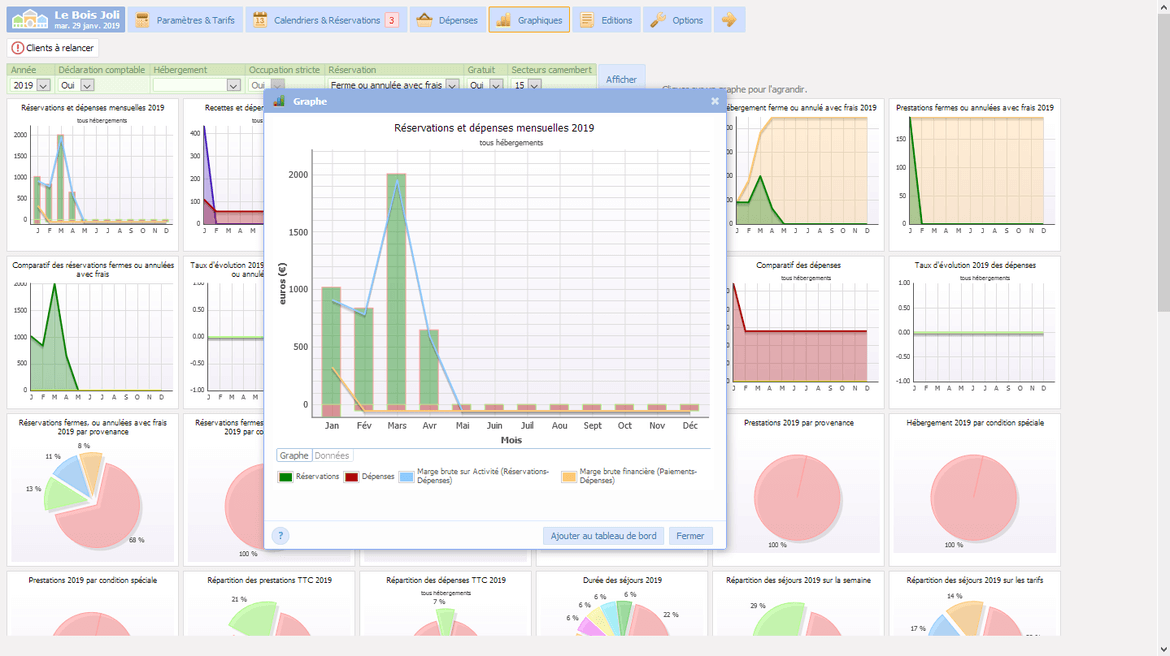Click the Clients à relancer alert icon
Image resolution: width=1170 pixels, height=656 pixels.
[x=19, y=48]
